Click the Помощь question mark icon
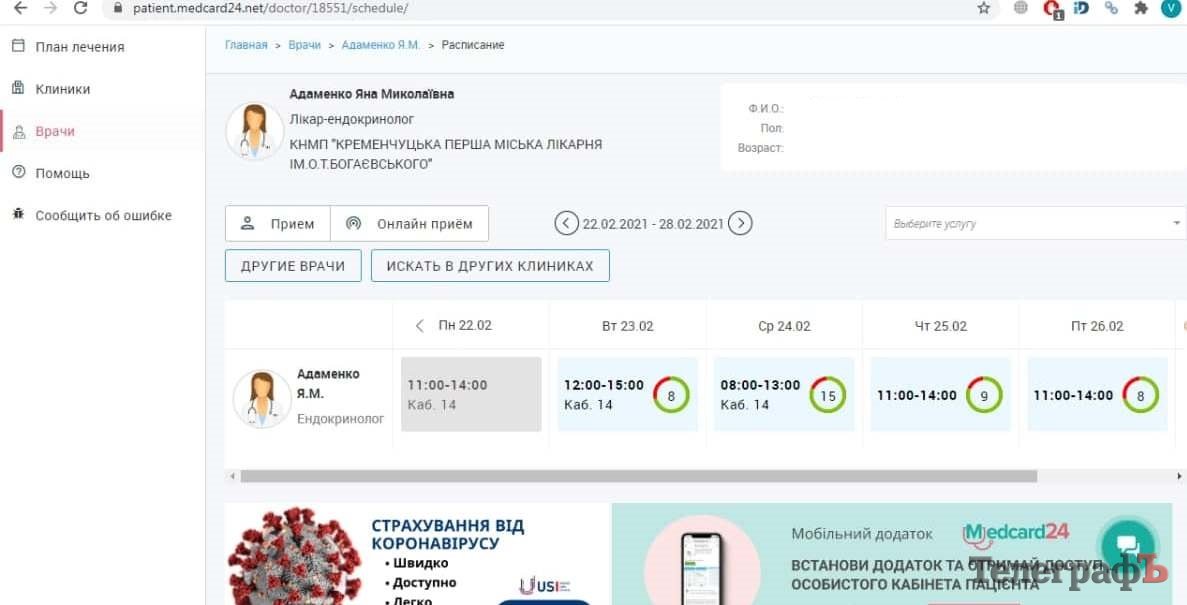The height and width of the screenshot is (605, 1187). [18, 172]
